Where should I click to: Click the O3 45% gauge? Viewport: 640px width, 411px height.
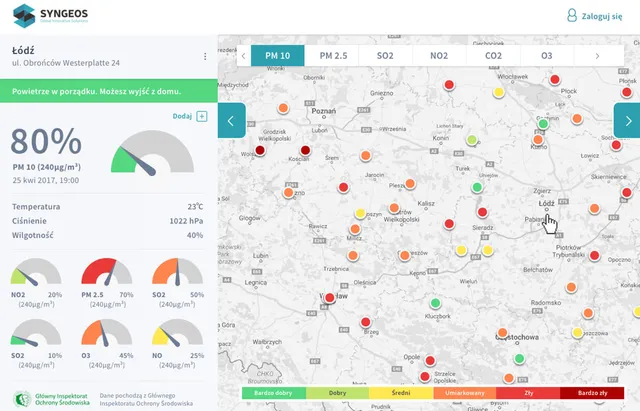point(107,332)
